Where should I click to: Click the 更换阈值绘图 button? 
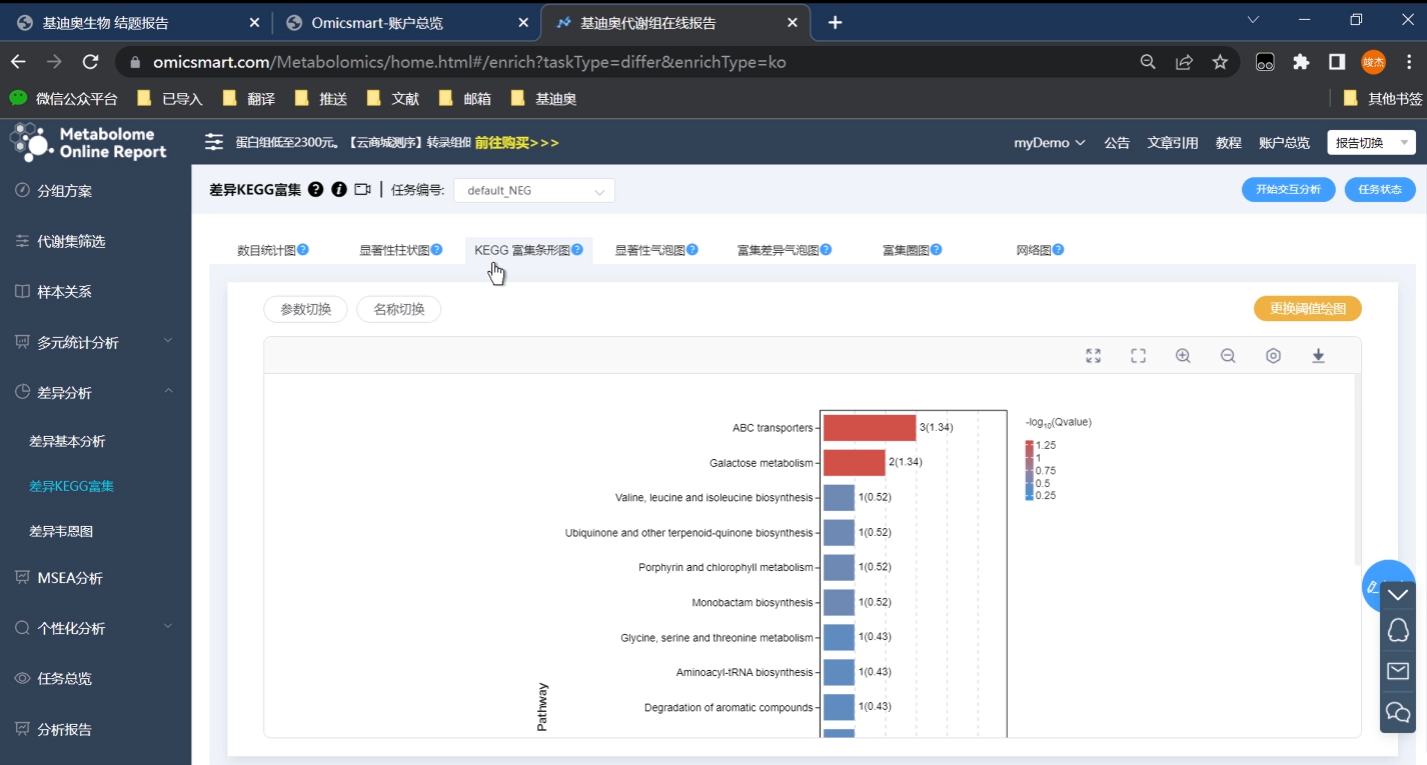1307,309
